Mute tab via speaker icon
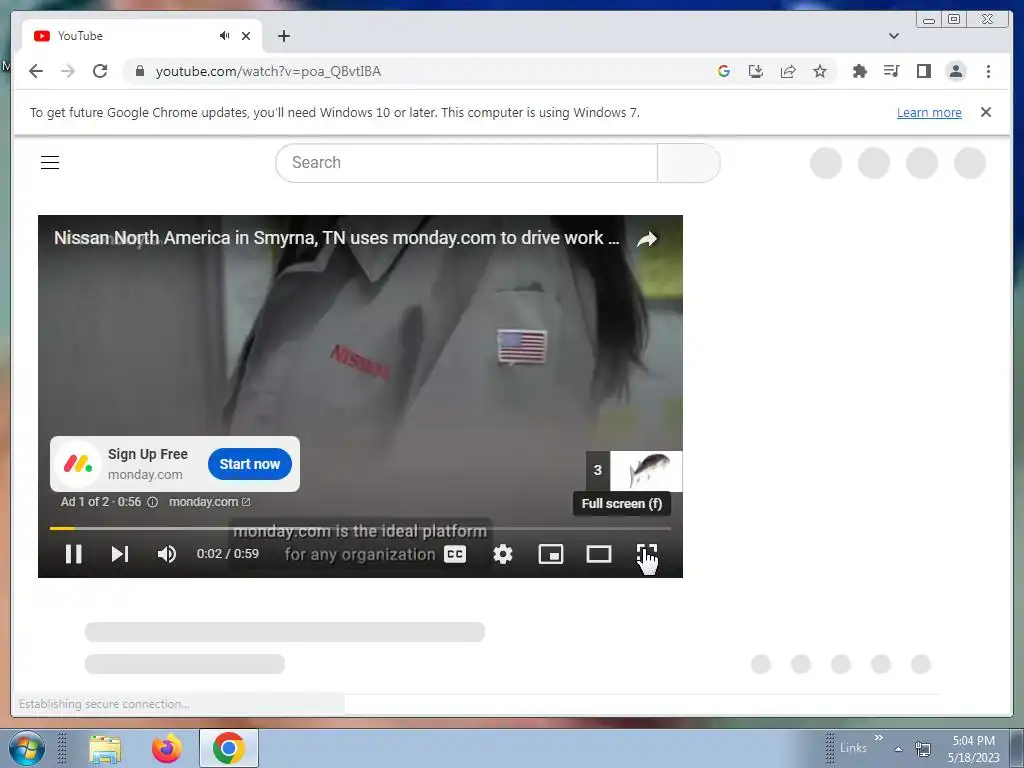1024x768 pixels. pyautogui.click(x=224, y=36)
